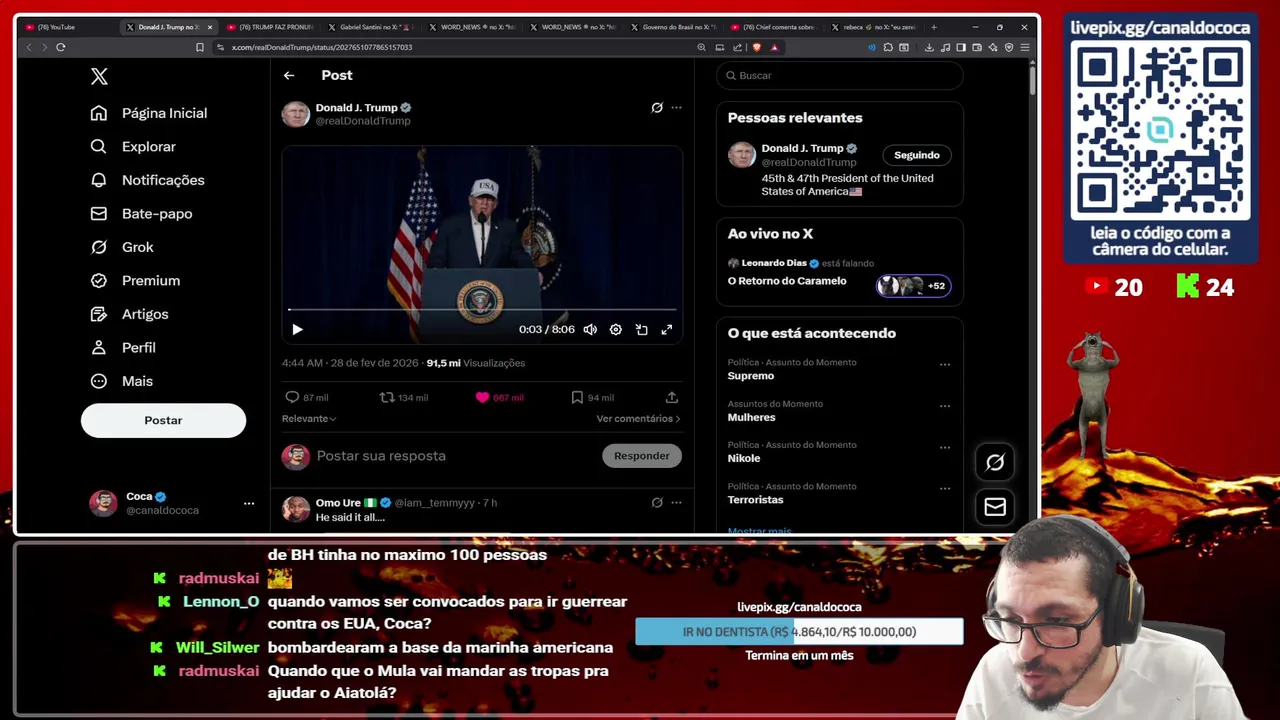Open a new browser tab

[934, 27]
